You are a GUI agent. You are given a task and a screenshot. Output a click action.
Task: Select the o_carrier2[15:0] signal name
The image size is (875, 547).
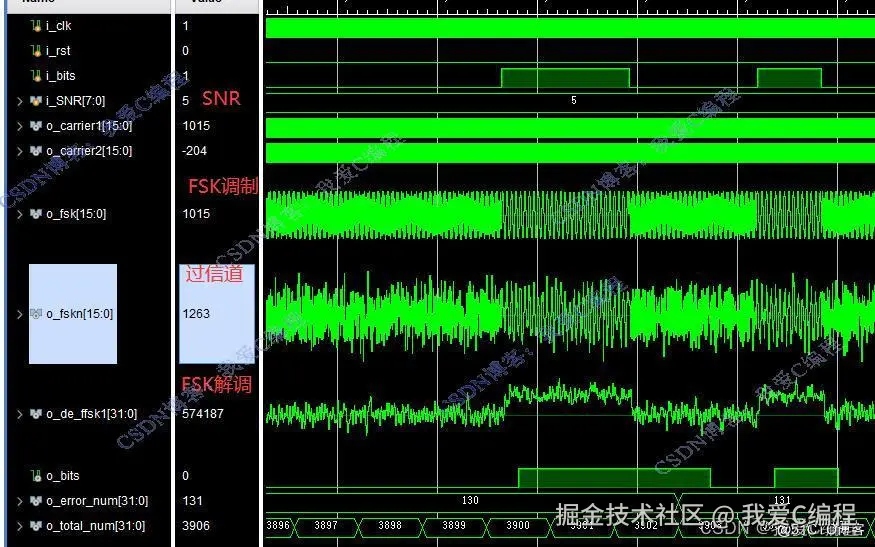[89, 151]
